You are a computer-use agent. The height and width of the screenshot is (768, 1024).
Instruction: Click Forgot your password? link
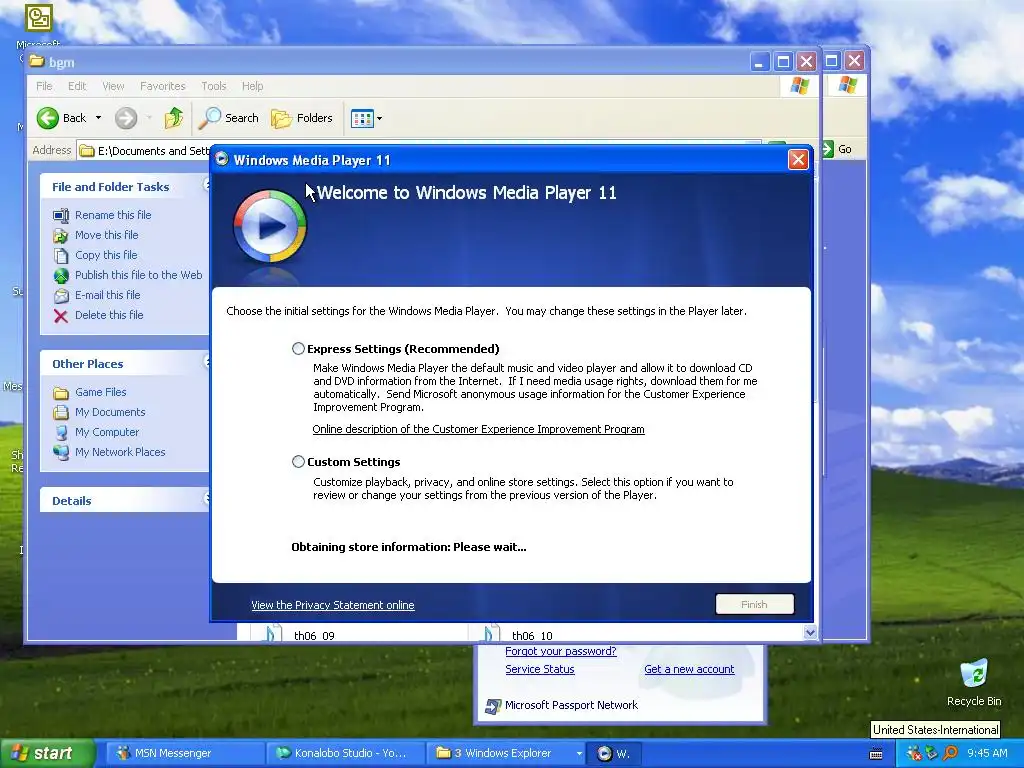click(x=560, y=651)
